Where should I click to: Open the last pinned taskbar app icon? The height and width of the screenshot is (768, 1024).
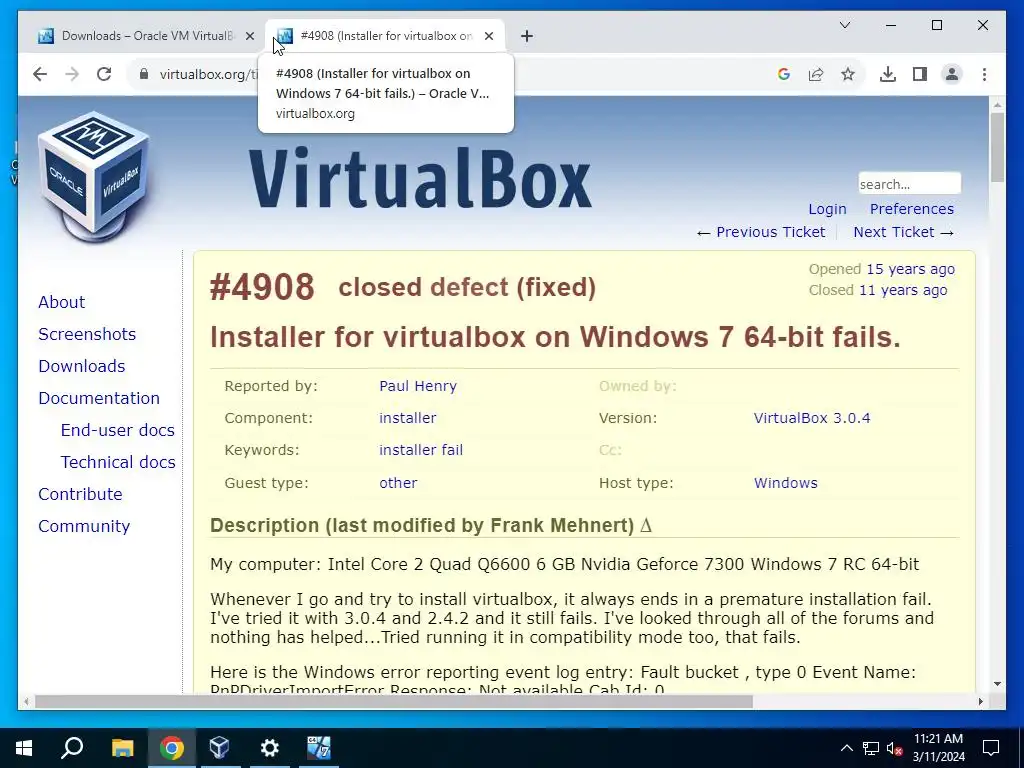(x=319, y=748)
